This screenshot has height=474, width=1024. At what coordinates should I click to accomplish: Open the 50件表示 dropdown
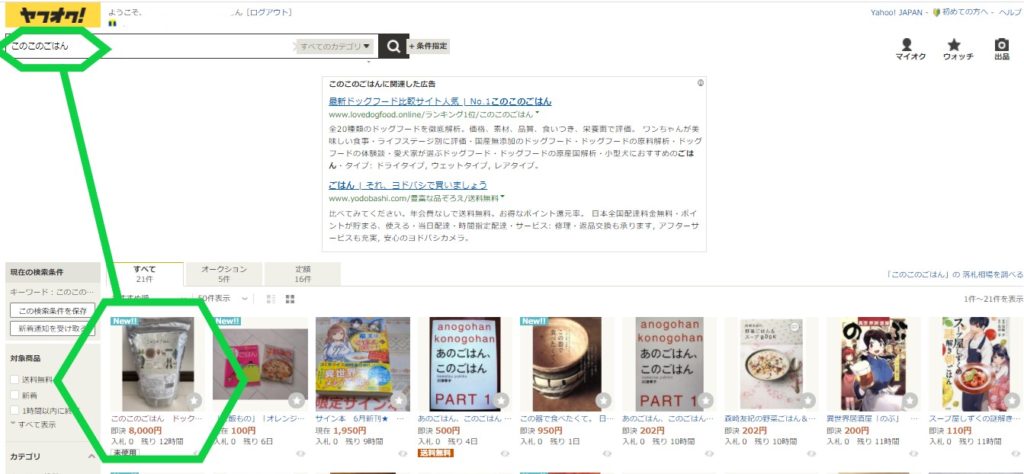[x=223, y=298]
